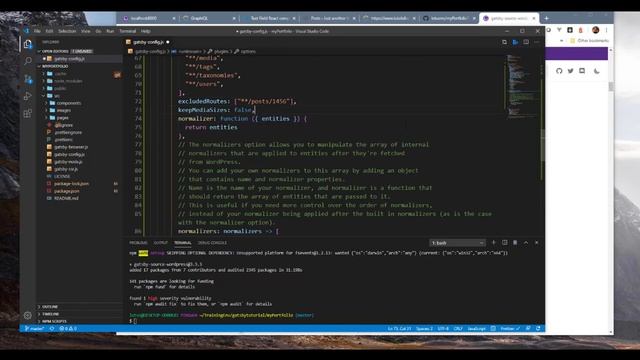
Task: Close the terminal panel
Action: click(536, 242)
